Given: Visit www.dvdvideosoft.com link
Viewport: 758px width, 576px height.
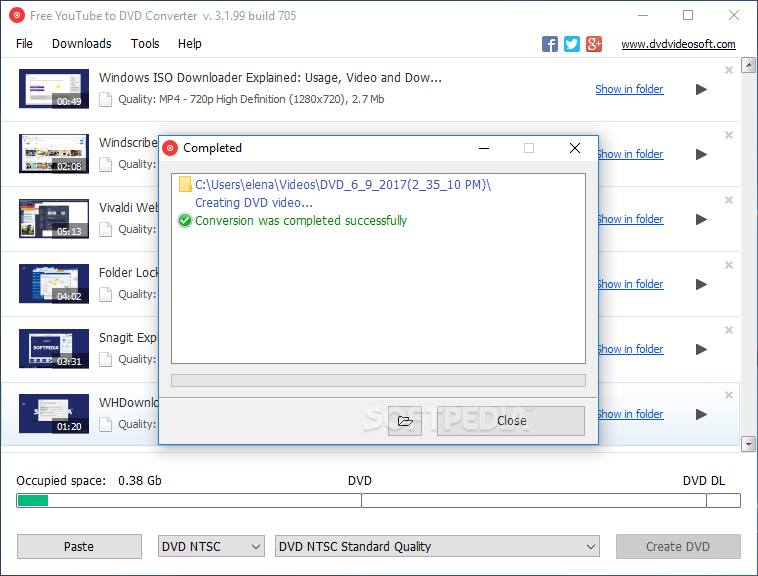Looking at the screenshot, I should coord(678,44).
